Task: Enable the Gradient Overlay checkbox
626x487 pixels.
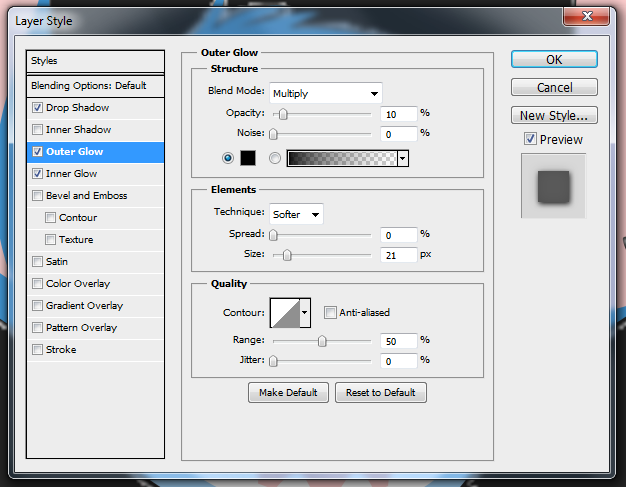Action: pos(38,305)
